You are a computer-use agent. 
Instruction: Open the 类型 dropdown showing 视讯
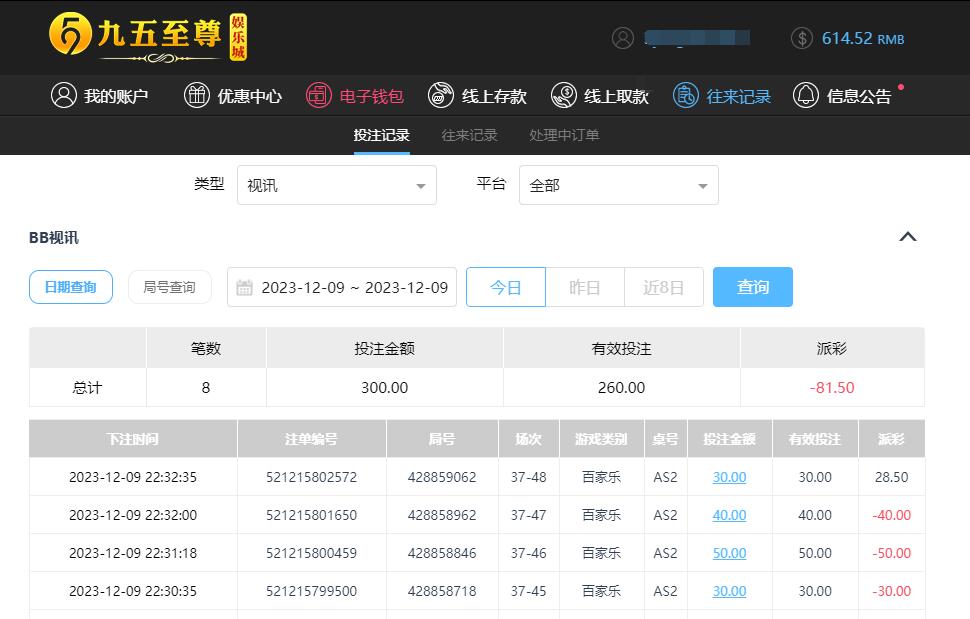click(x=337, y=185)
